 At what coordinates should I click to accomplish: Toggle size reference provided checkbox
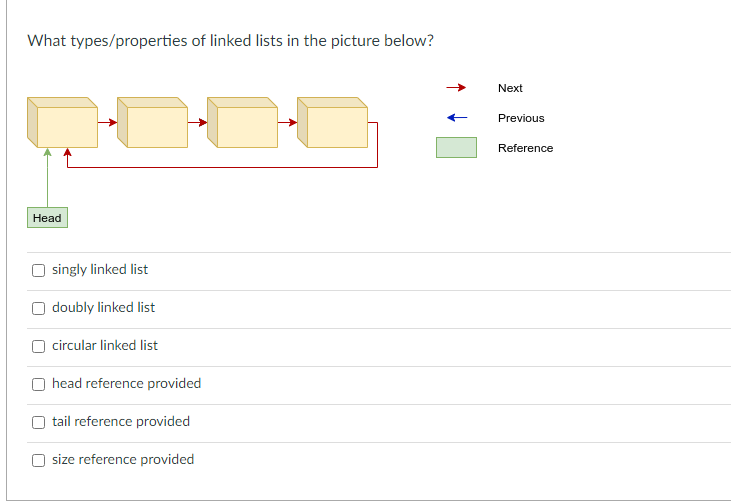pyautogui.click(x=38, y=460)
